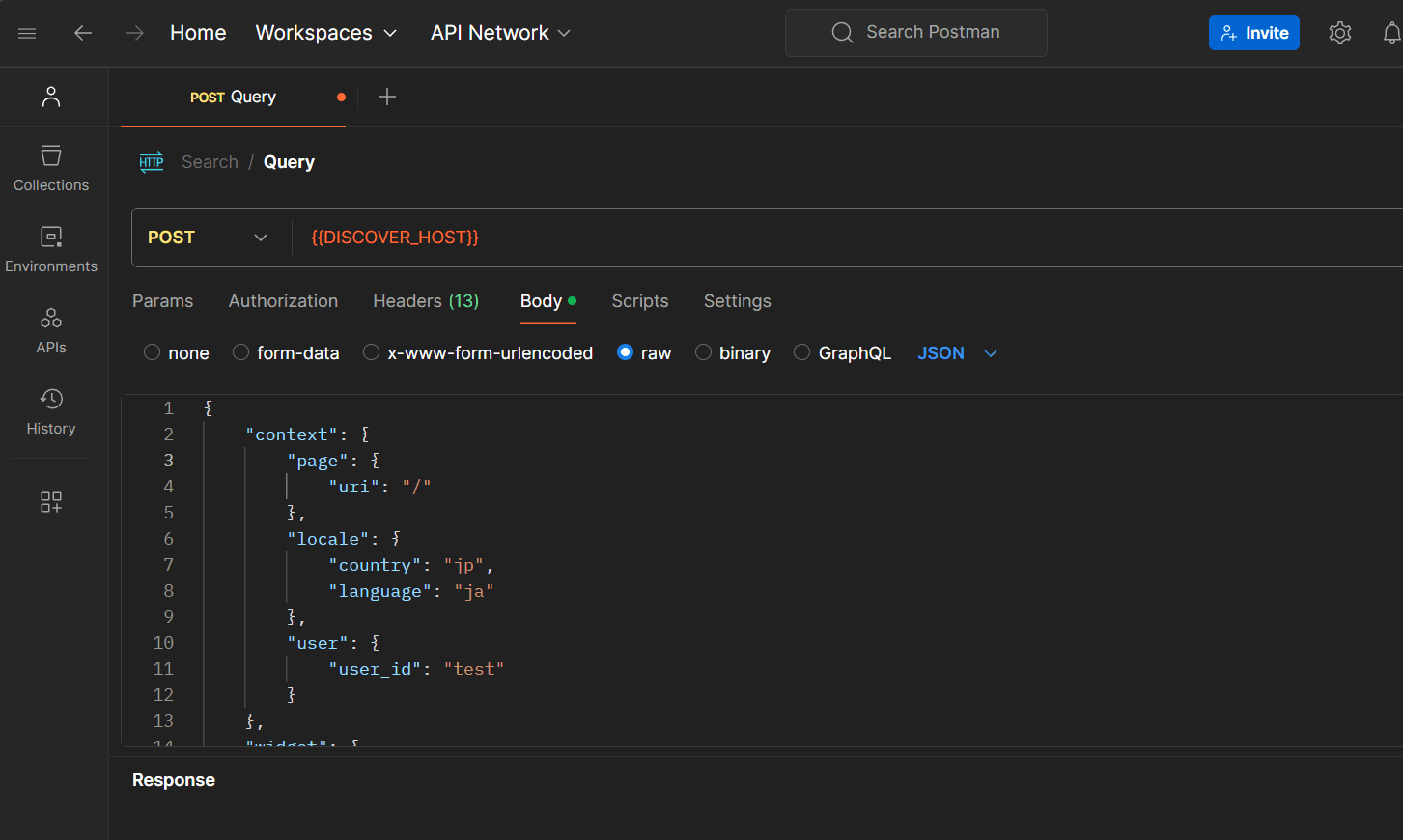The height and width of the screenshot is (840, 1403).
Task: Click the Search Postman field
Action: [x=916, y=33]
